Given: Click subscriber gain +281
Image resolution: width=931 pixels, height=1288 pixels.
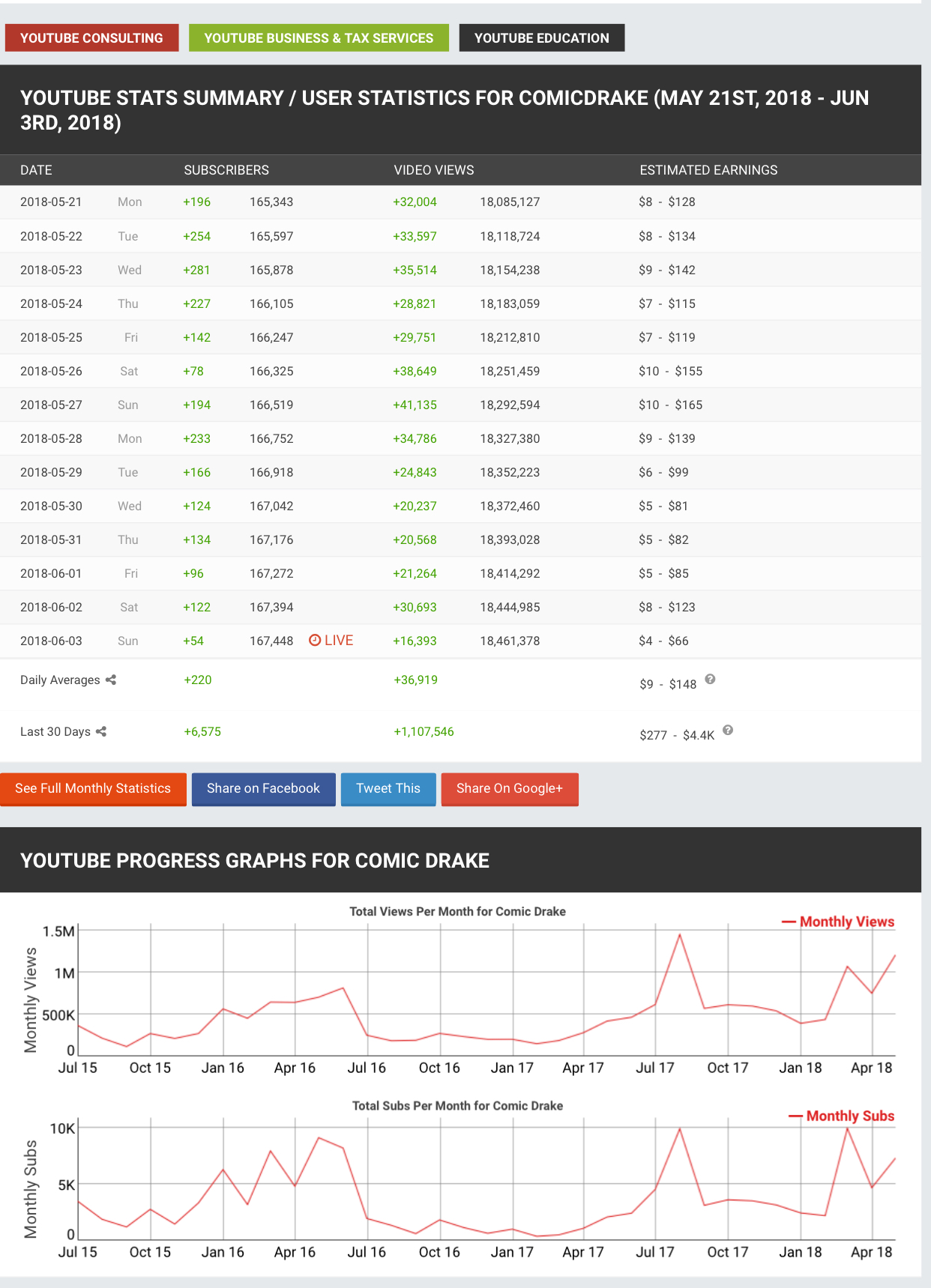Looking at the screenshot, I should [x=196, y=270].
